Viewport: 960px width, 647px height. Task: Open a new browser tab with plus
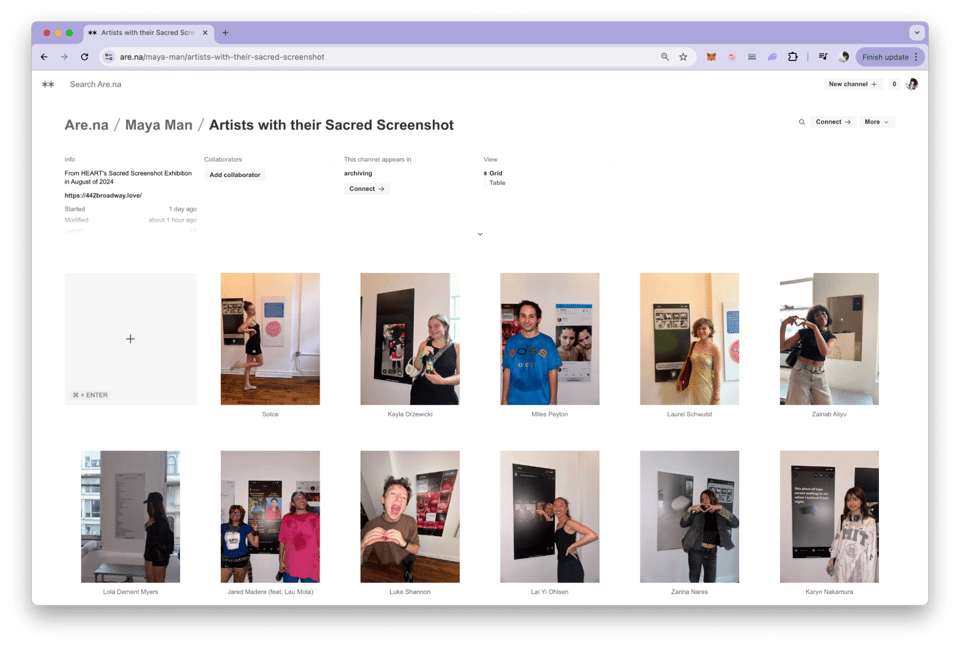[x=225, y=33]
